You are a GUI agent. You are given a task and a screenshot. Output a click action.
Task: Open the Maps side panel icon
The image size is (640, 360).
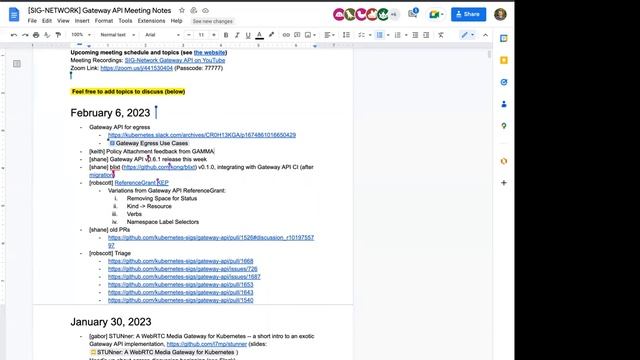(x=504, y=126)
